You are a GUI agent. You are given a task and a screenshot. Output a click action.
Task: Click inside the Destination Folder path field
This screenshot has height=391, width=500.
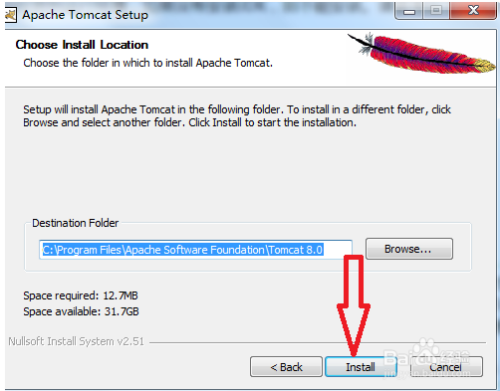coord(196,250)
